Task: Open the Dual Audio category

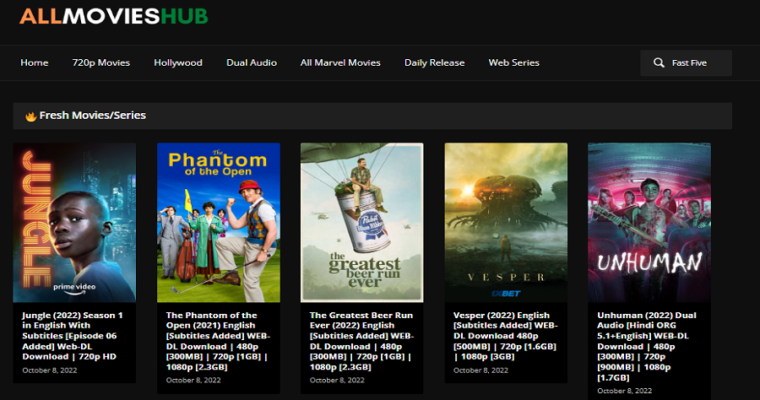Action: [252, 63]
